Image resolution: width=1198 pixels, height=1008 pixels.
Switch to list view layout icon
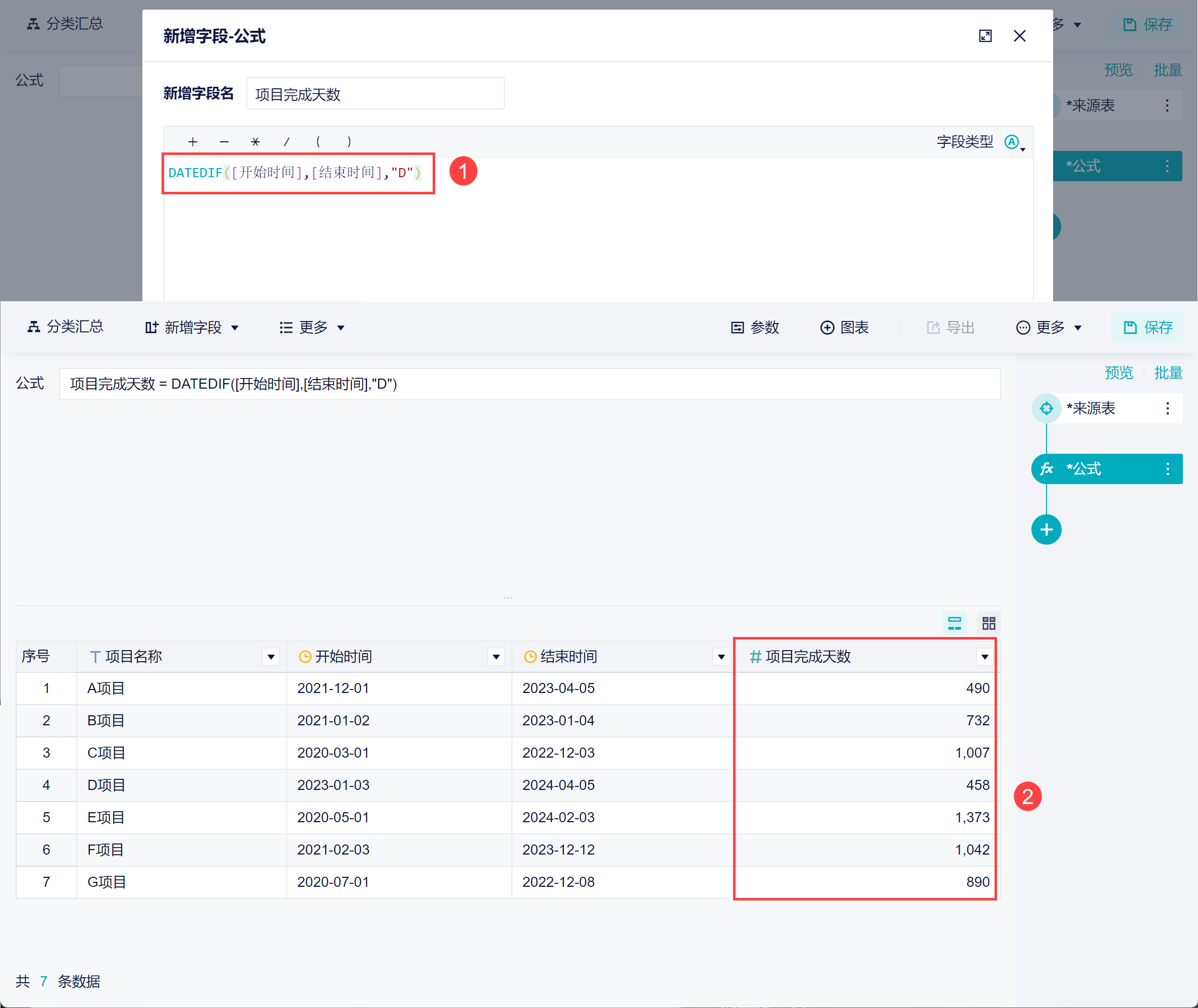954,623
